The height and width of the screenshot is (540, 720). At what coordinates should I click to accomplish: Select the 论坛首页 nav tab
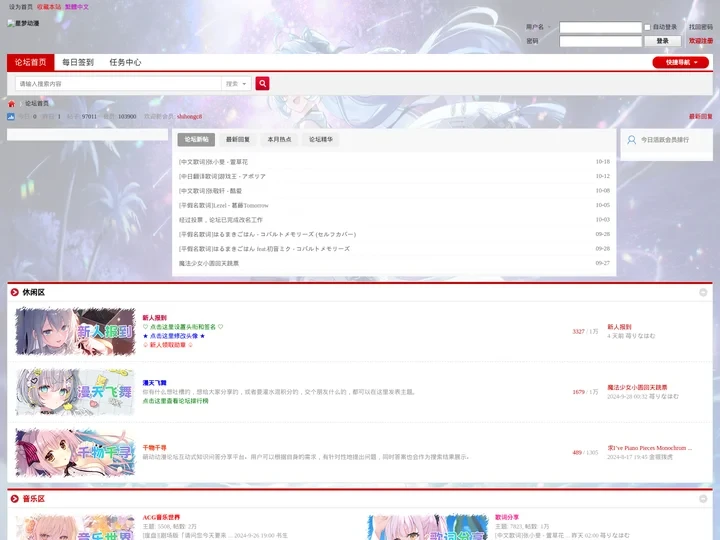(x=31, y=62)
